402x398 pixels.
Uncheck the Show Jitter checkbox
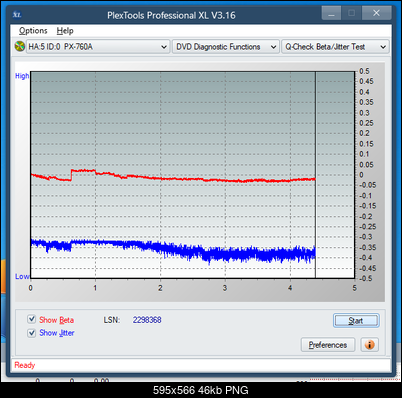click(31, 333)
